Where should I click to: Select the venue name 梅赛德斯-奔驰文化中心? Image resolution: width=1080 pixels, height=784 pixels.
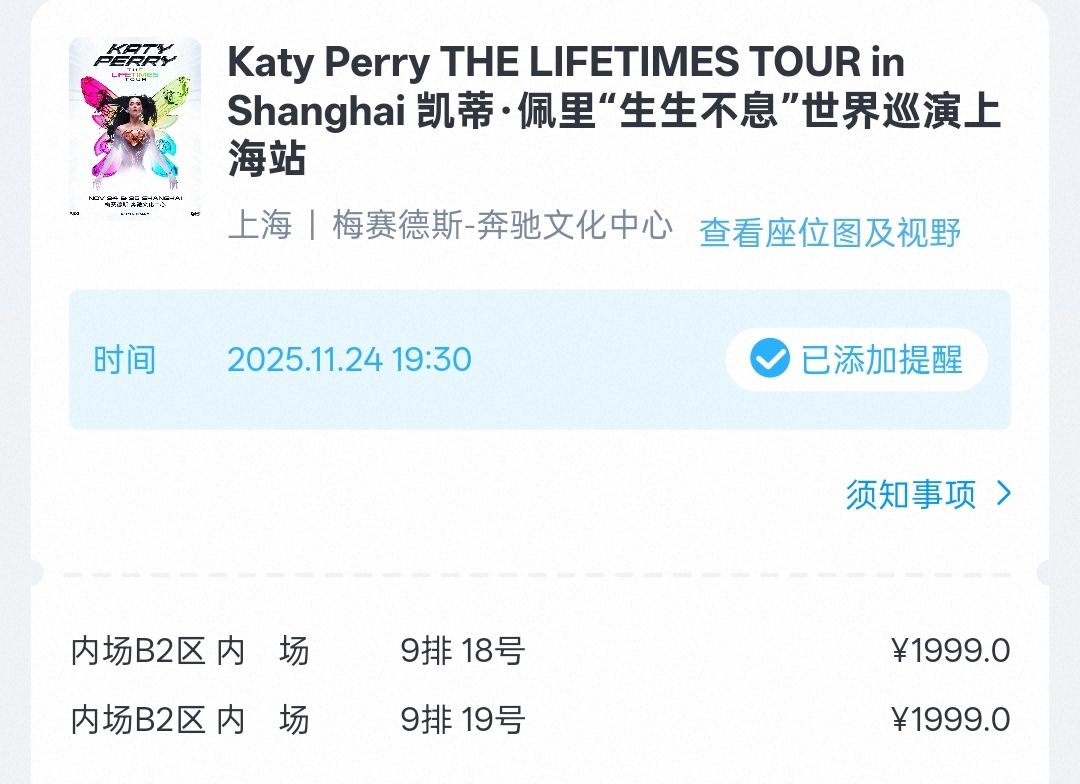point(502,226)
